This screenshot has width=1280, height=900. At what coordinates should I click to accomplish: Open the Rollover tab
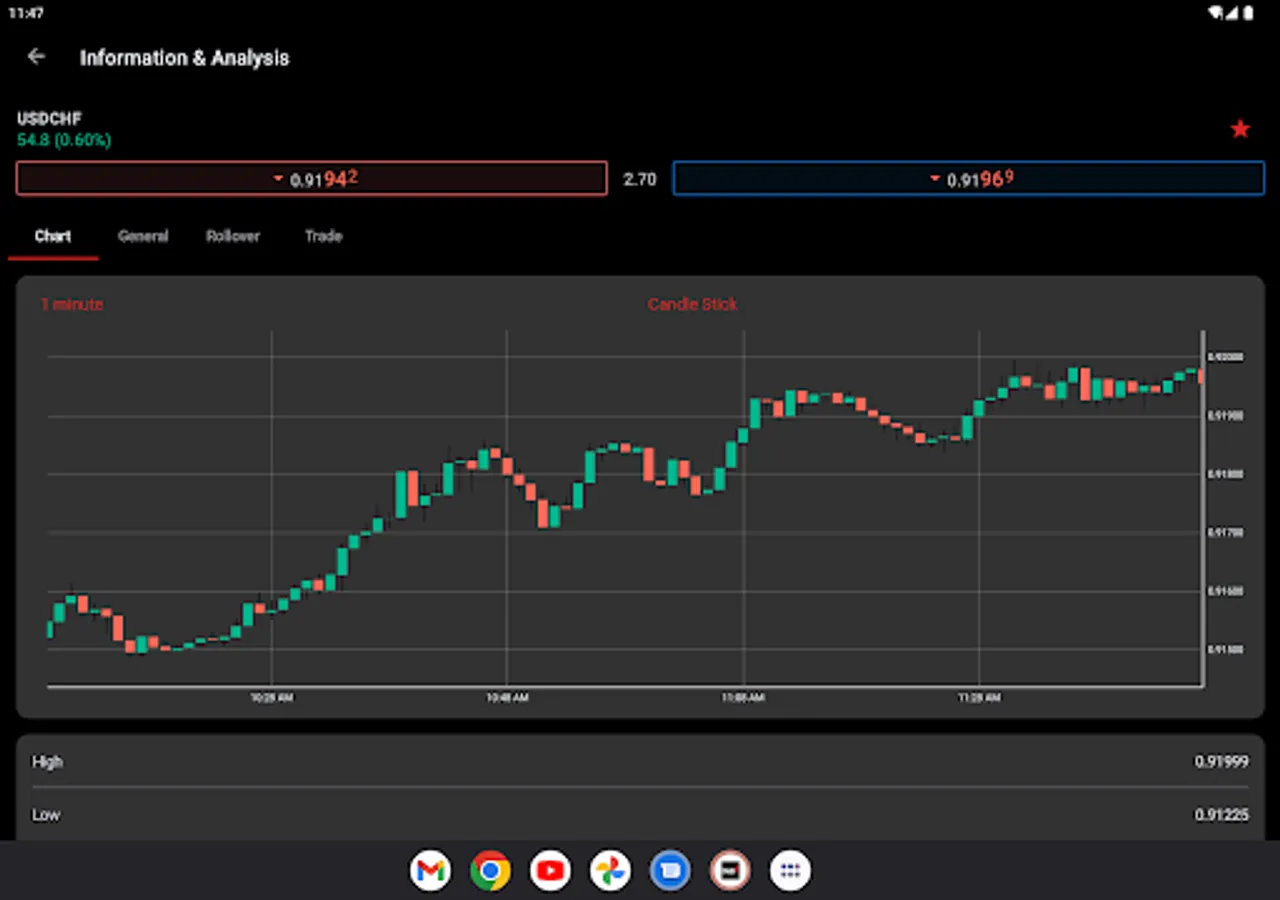233,237
